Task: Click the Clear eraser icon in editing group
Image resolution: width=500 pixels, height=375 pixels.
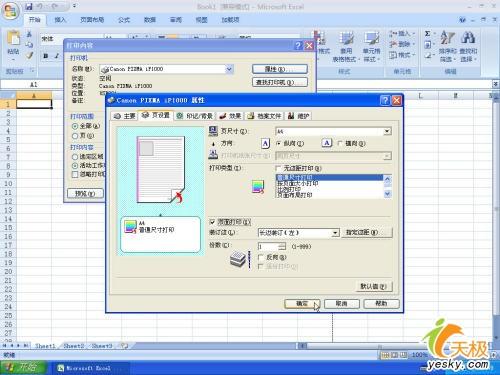Action: (x=428, y=56)
